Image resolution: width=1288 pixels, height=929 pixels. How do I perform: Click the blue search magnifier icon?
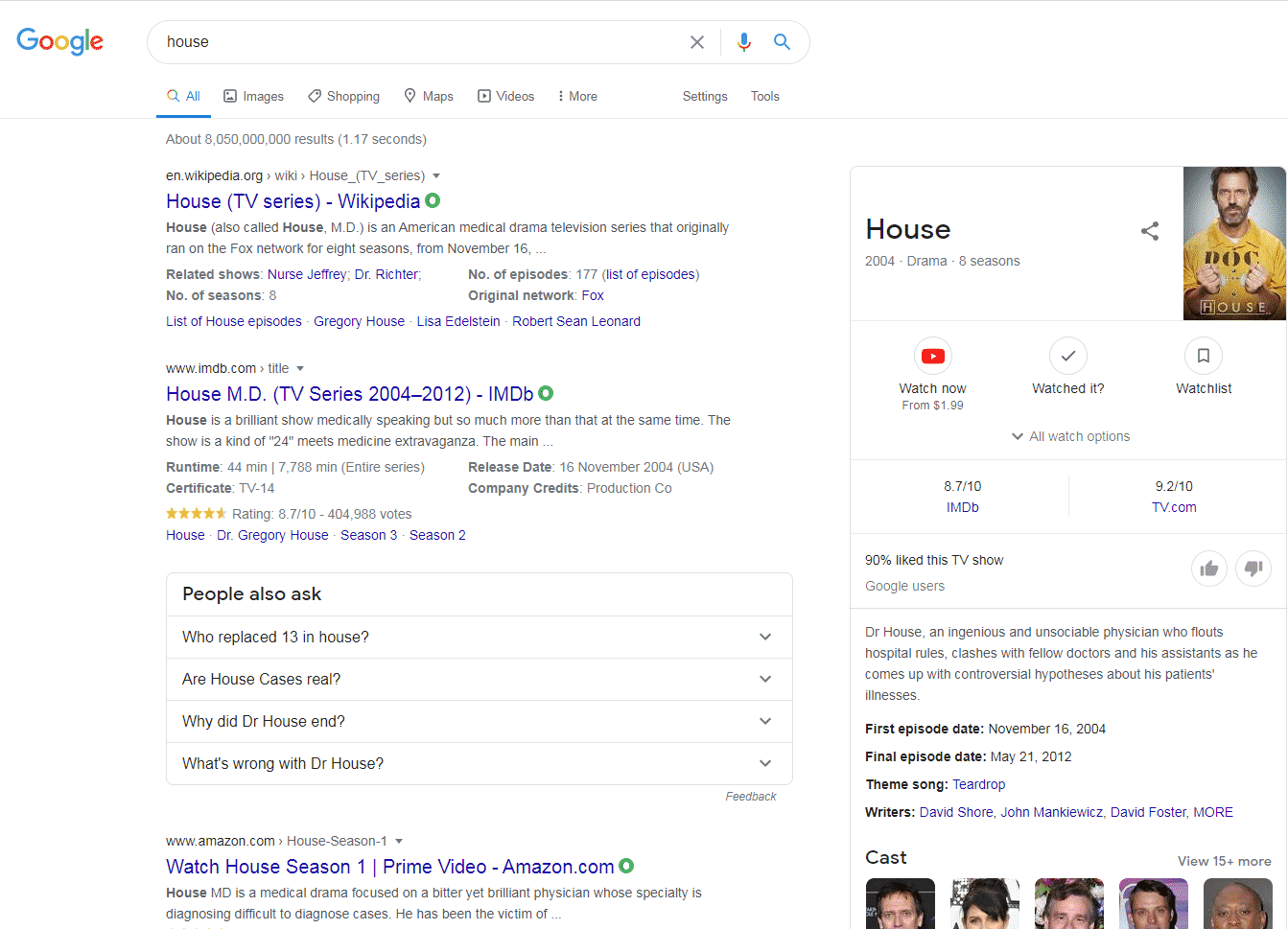[782, 42]
